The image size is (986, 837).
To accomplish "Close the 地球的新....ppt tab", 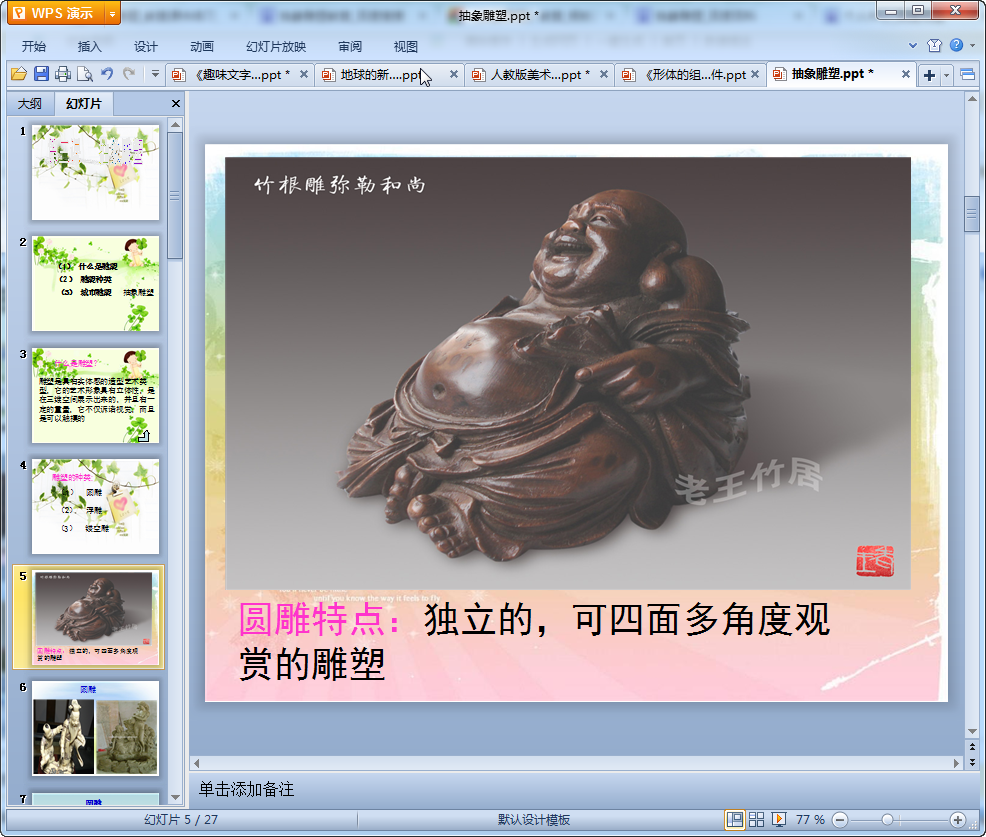I will [x=453, y=74].
